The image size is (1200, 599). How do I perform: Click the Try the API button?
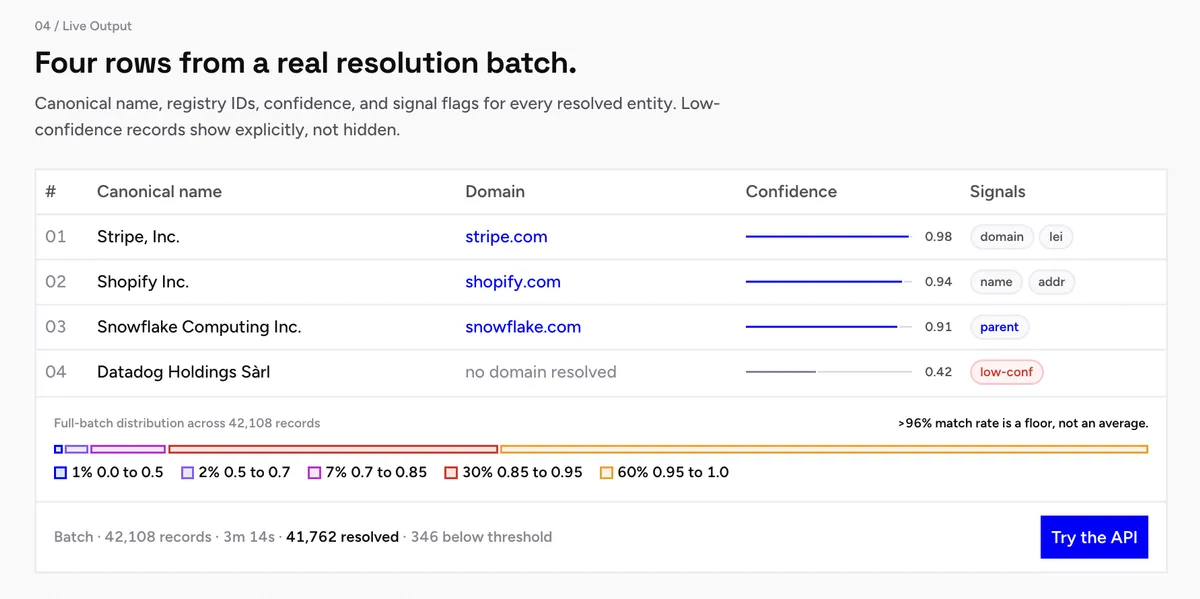pyautogui.click(x=1095, y=537)
